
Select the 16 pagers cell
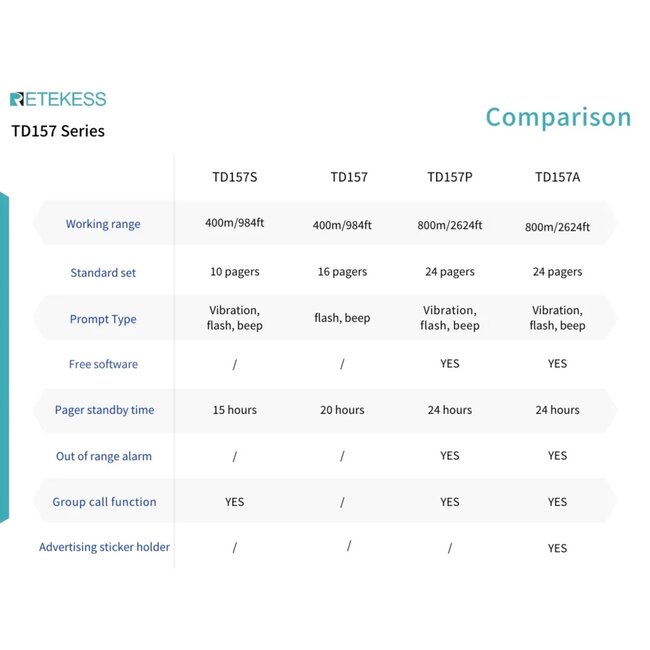point(341,272)
